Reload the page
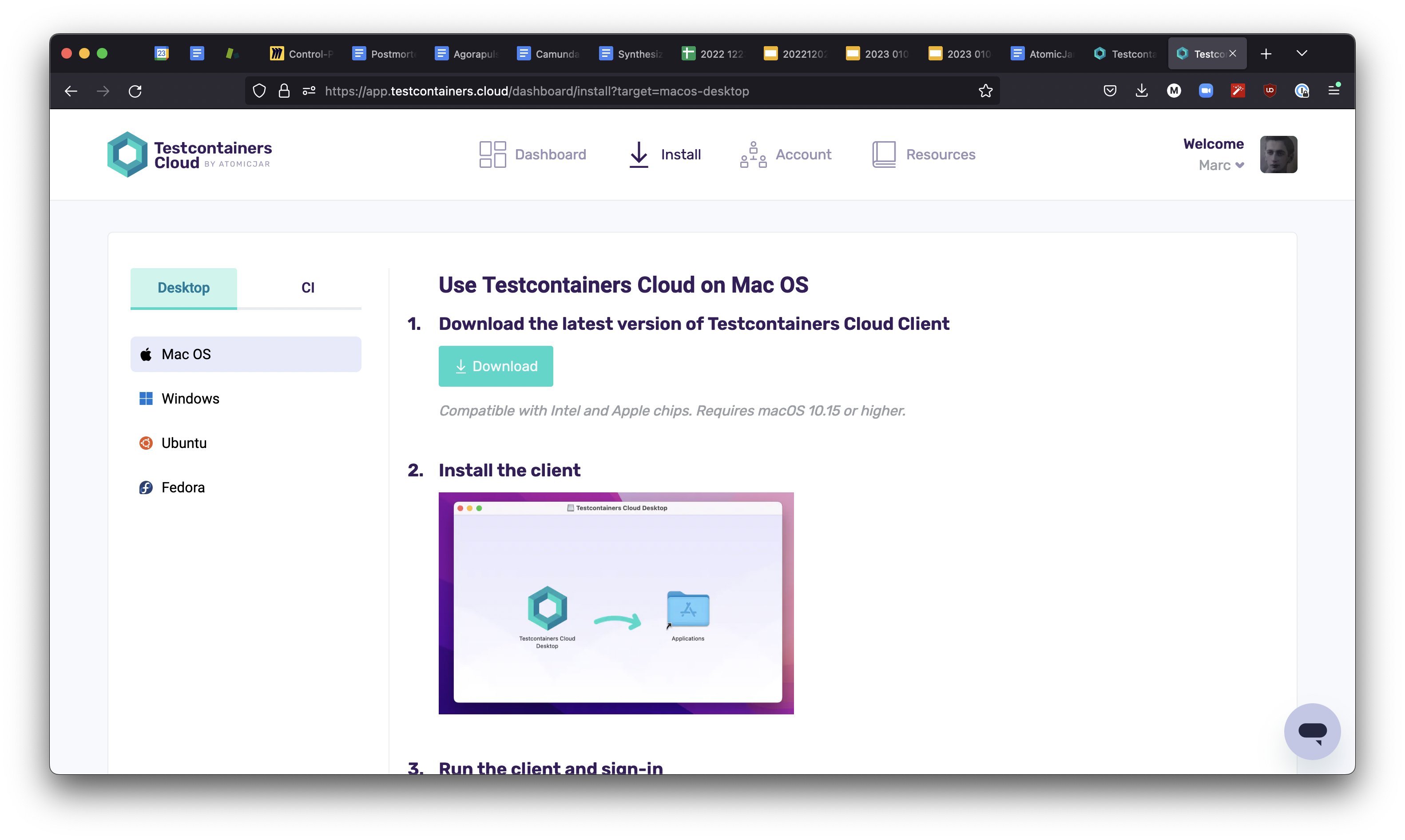The image size is (1405, 840). click(135, 91)
